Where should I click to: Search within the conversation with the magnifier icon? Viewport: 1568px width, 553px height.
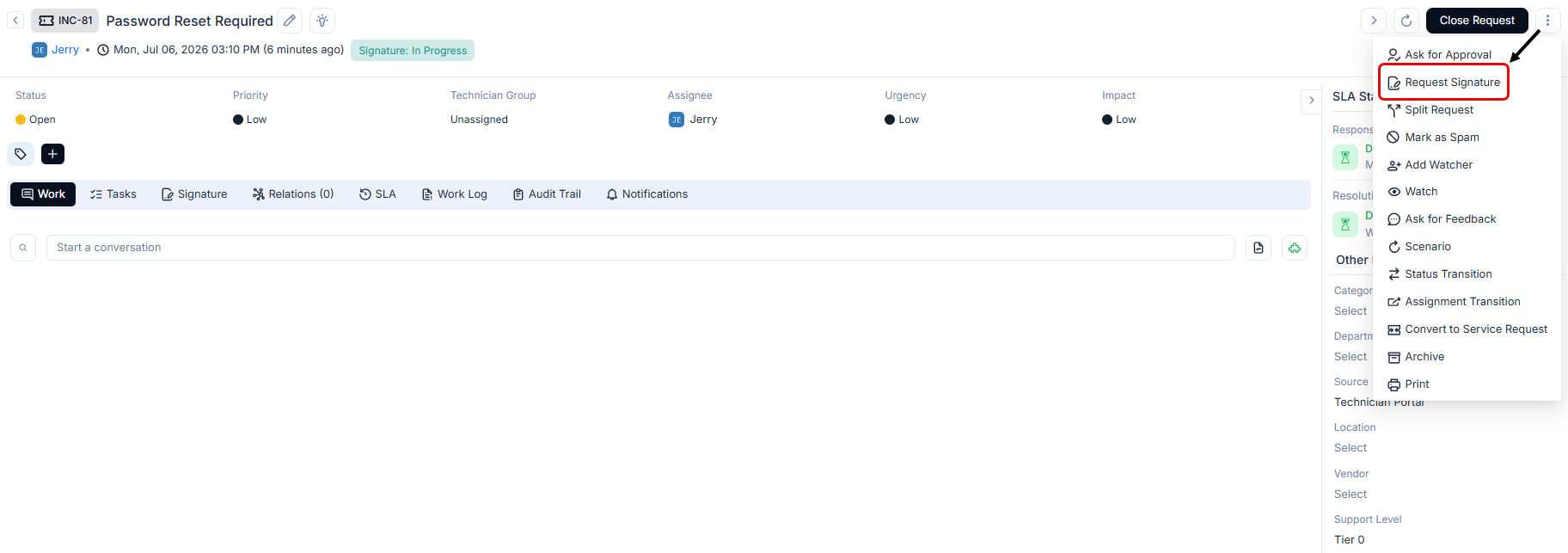click(x=23, y=248)
